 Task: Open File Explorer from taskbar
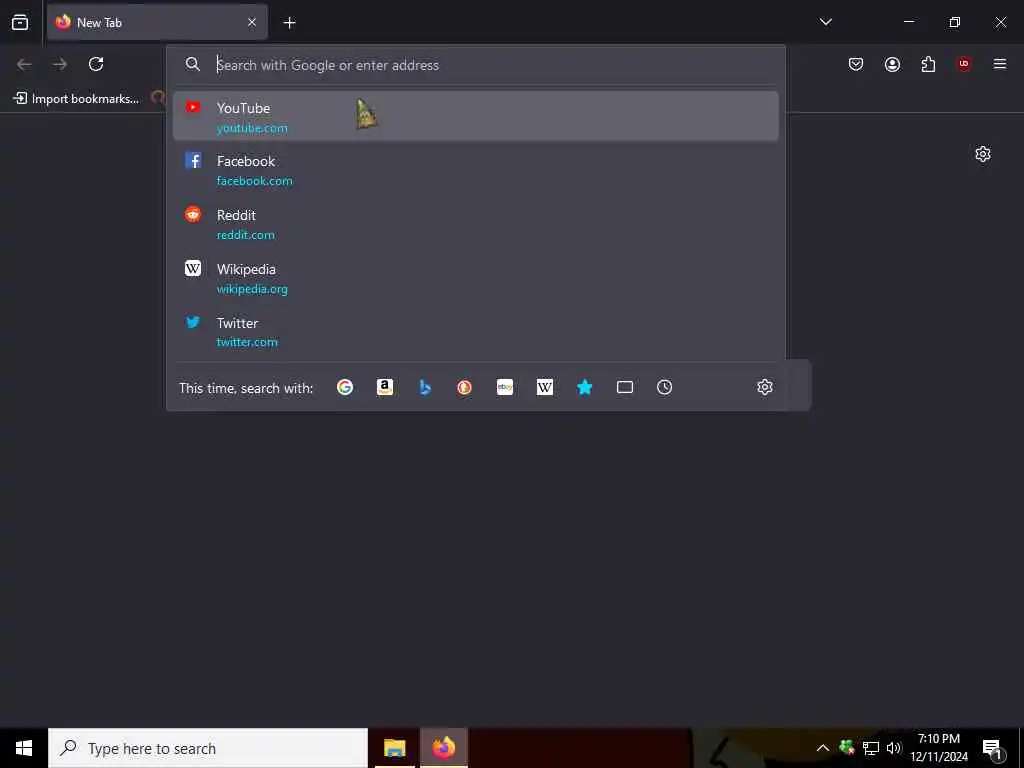(x=394, y=748)
